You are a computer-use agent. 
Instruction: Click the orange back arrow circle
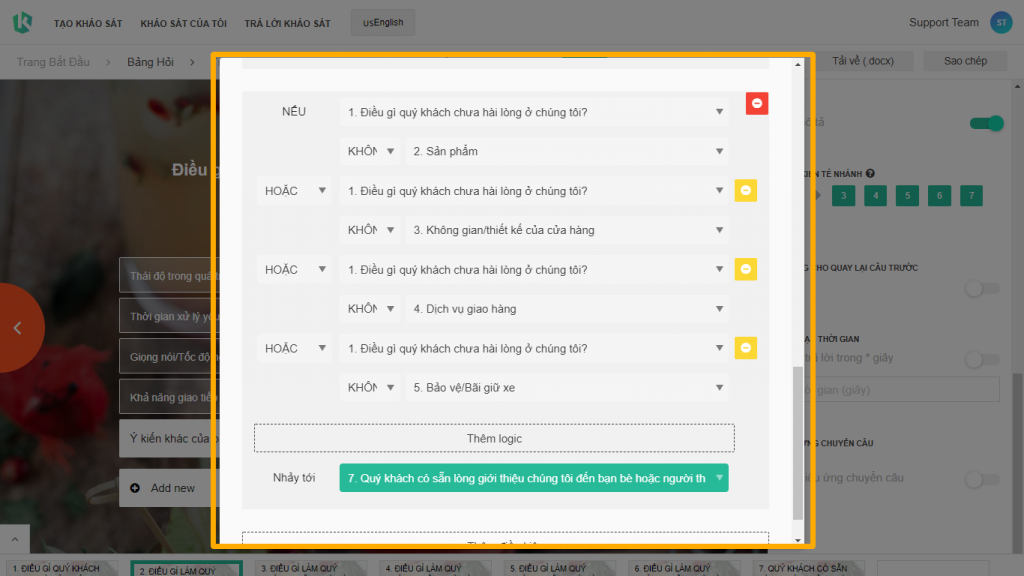[20, 328]
